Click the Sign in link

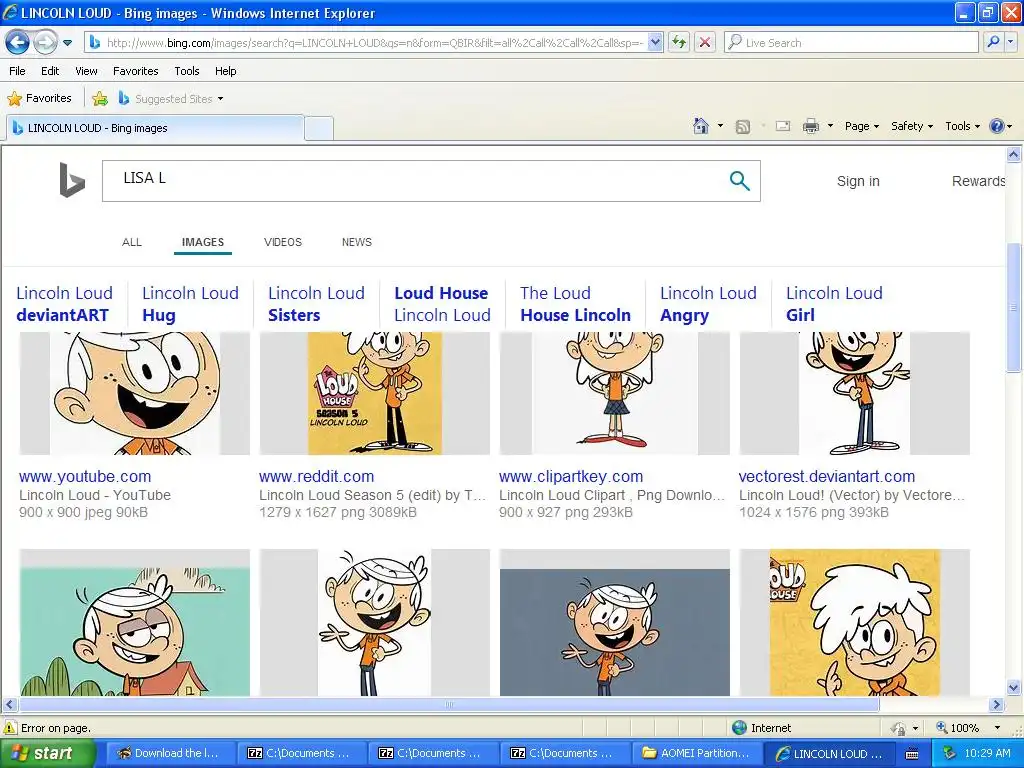[858, 181]
